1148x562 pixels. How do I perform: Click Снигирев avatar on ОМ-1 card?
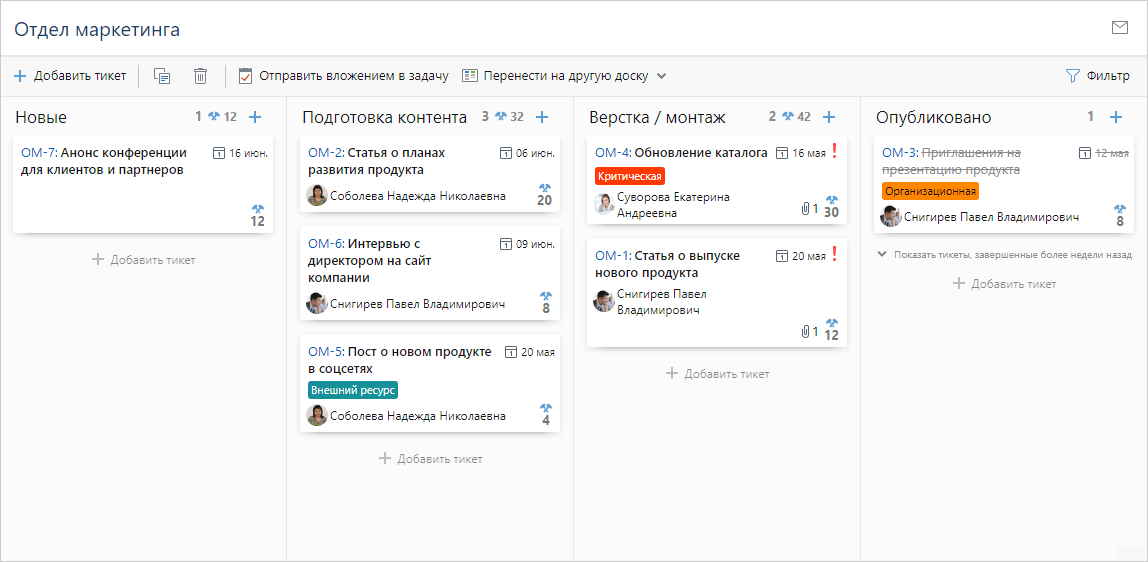coord(604,301)
